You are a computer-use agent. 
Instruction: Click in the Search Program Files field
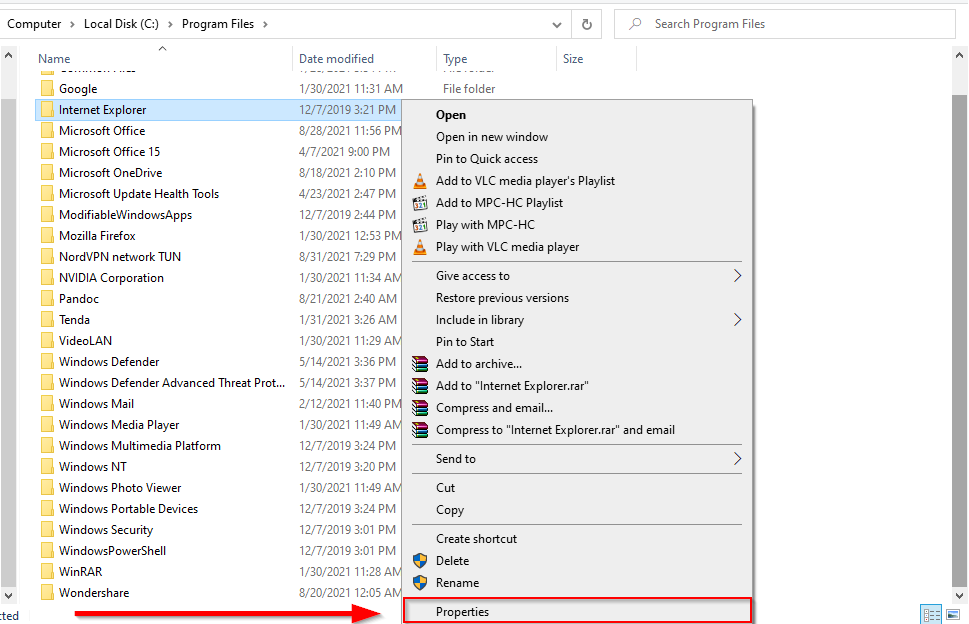click(785, 24)
